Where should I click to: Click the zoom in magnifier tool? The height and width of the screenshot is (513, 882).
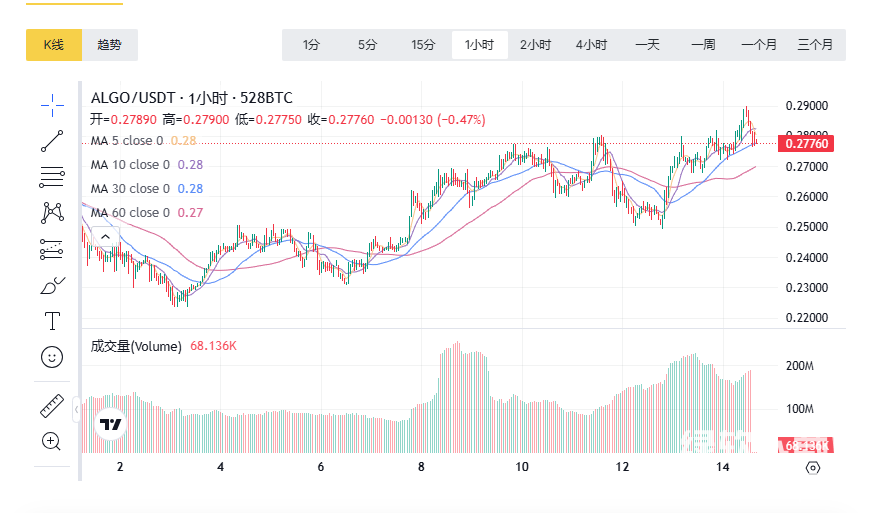pos(52,441)
